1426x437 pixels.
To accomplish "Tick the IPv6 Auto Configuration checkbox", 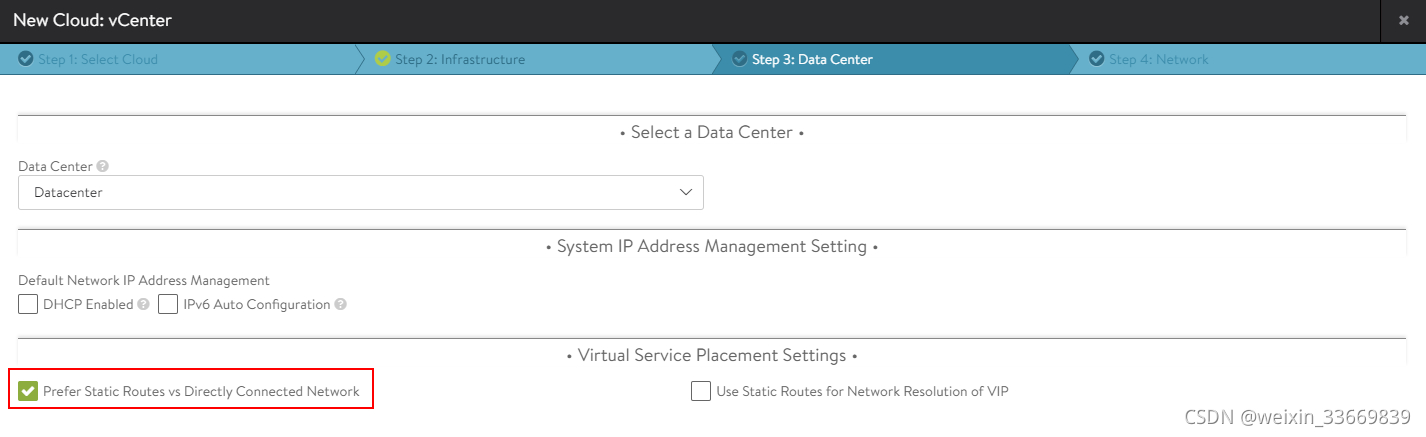I will coord(167,304).
